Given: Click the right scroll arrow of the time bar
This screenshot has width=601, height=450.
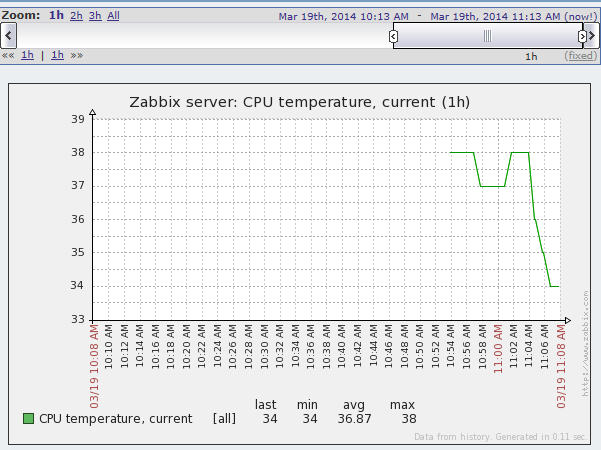Looking at the screenshot, I should 592,36.
